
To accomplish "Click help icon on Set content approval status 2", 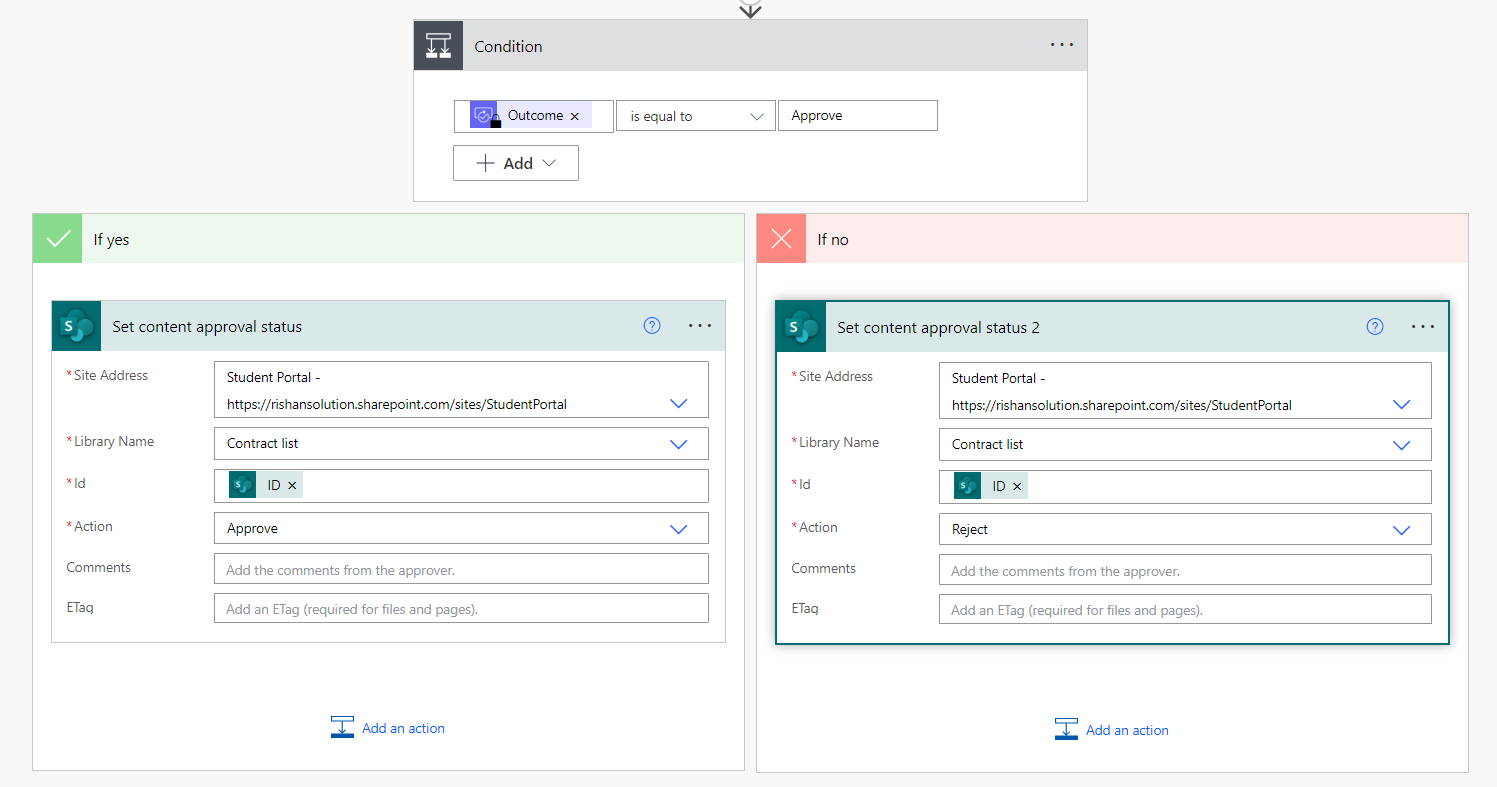I will tap(1375, 327).
